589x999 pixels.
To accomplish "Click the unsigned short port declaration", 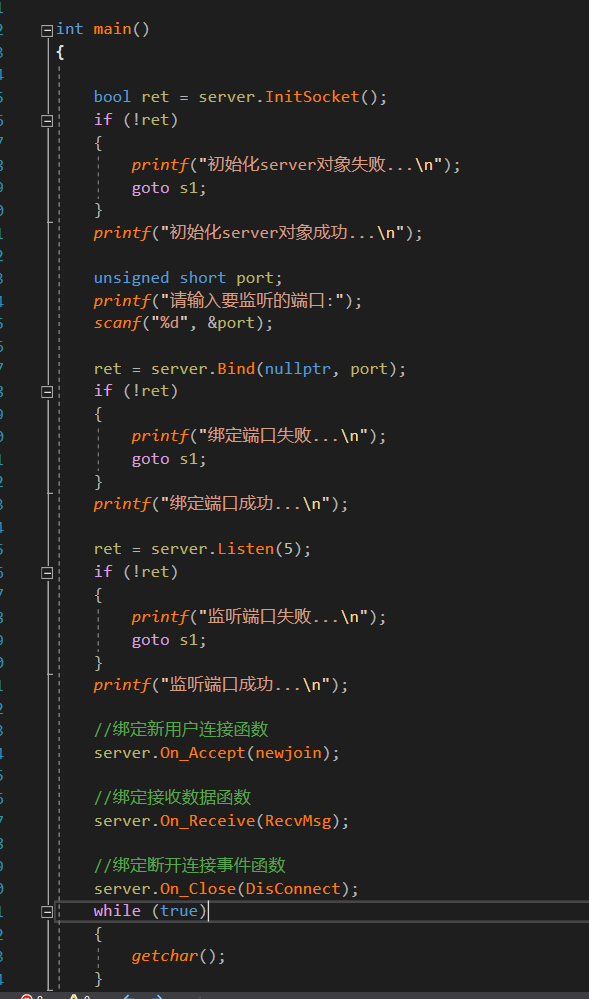I will (188, 278).
